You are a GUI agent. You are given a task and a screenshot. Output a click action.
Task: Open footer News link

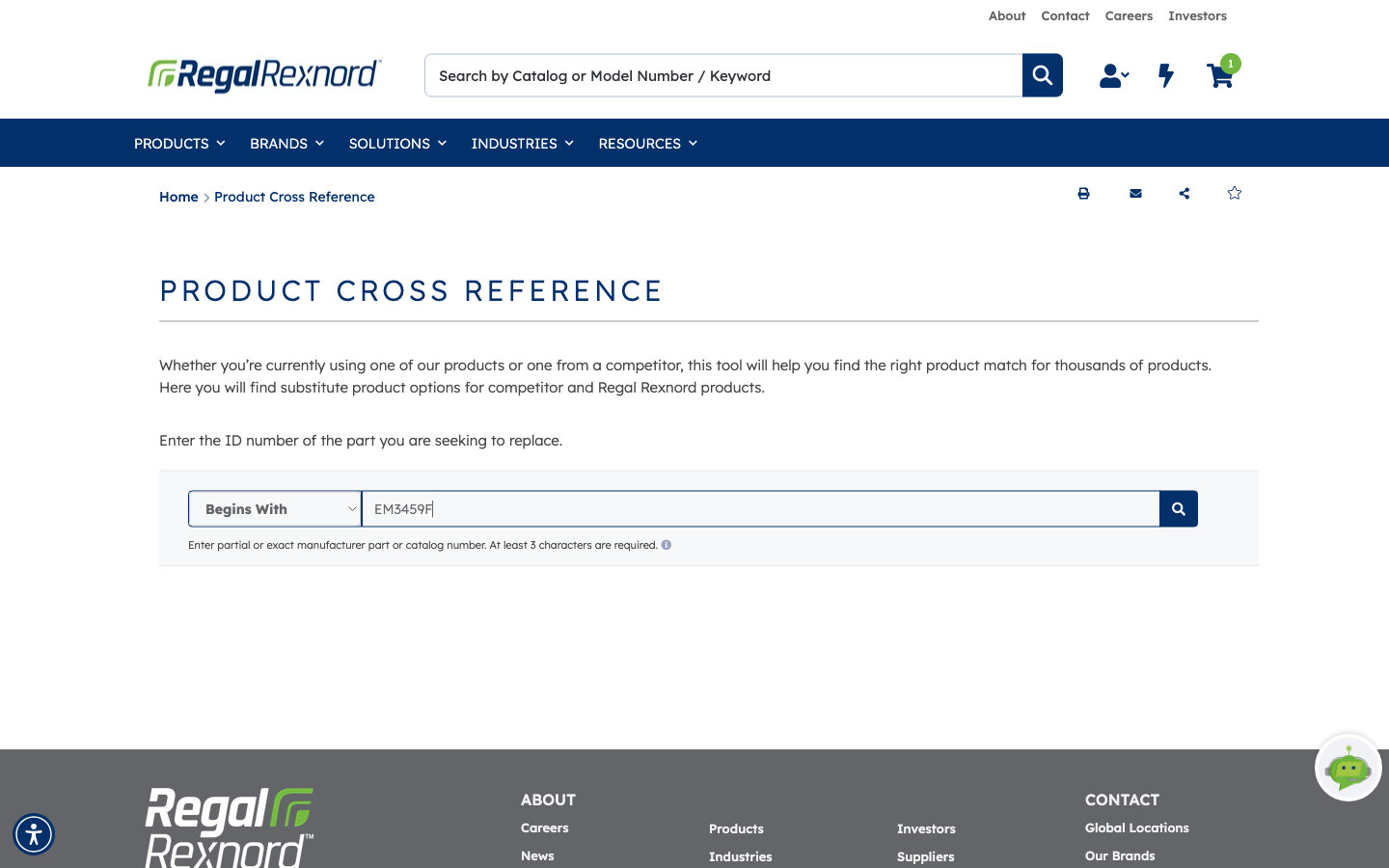(x=537, y=855)
